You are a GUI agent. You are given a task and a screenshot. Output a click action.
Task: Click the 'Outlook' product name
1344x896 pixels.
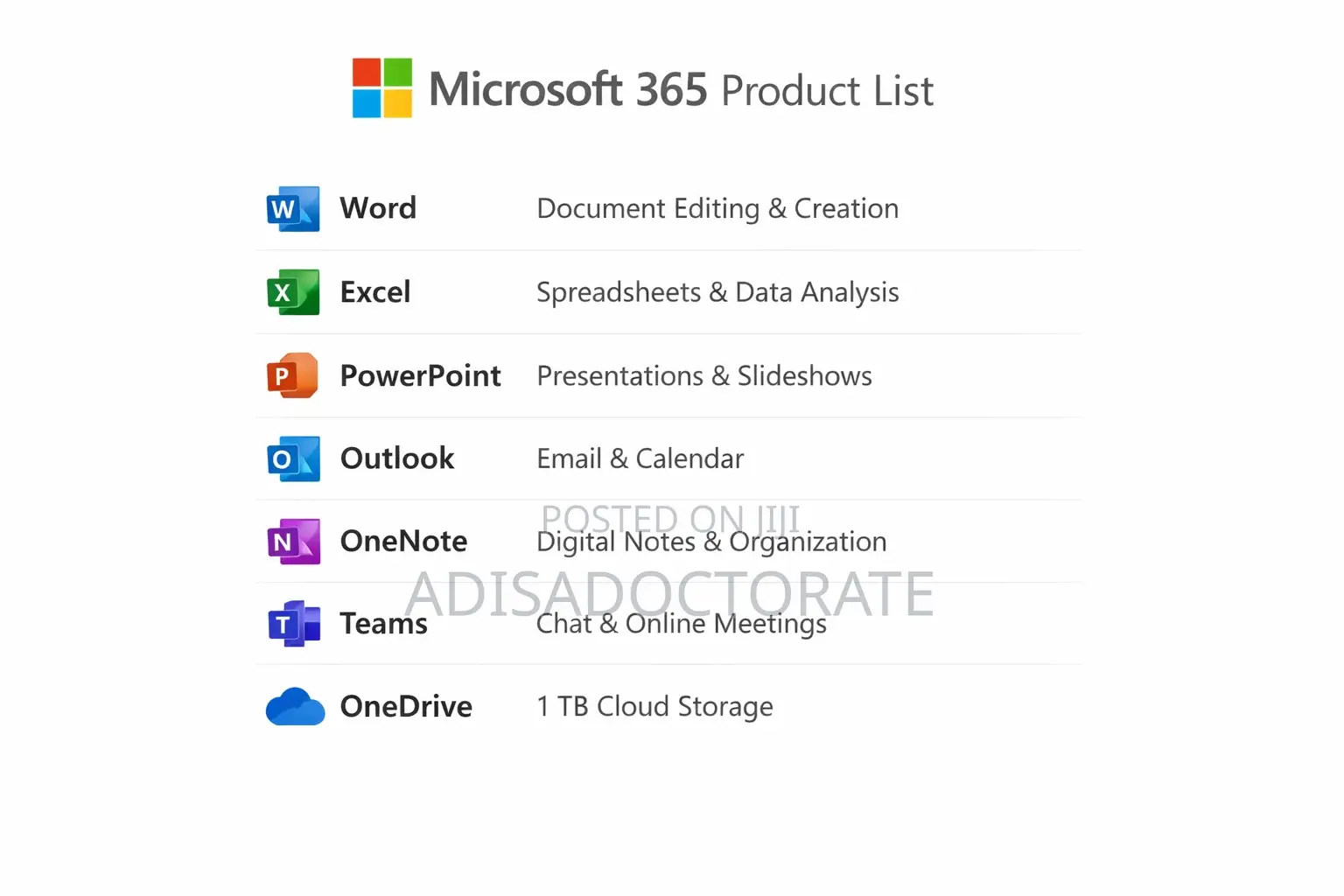point(397,458)
